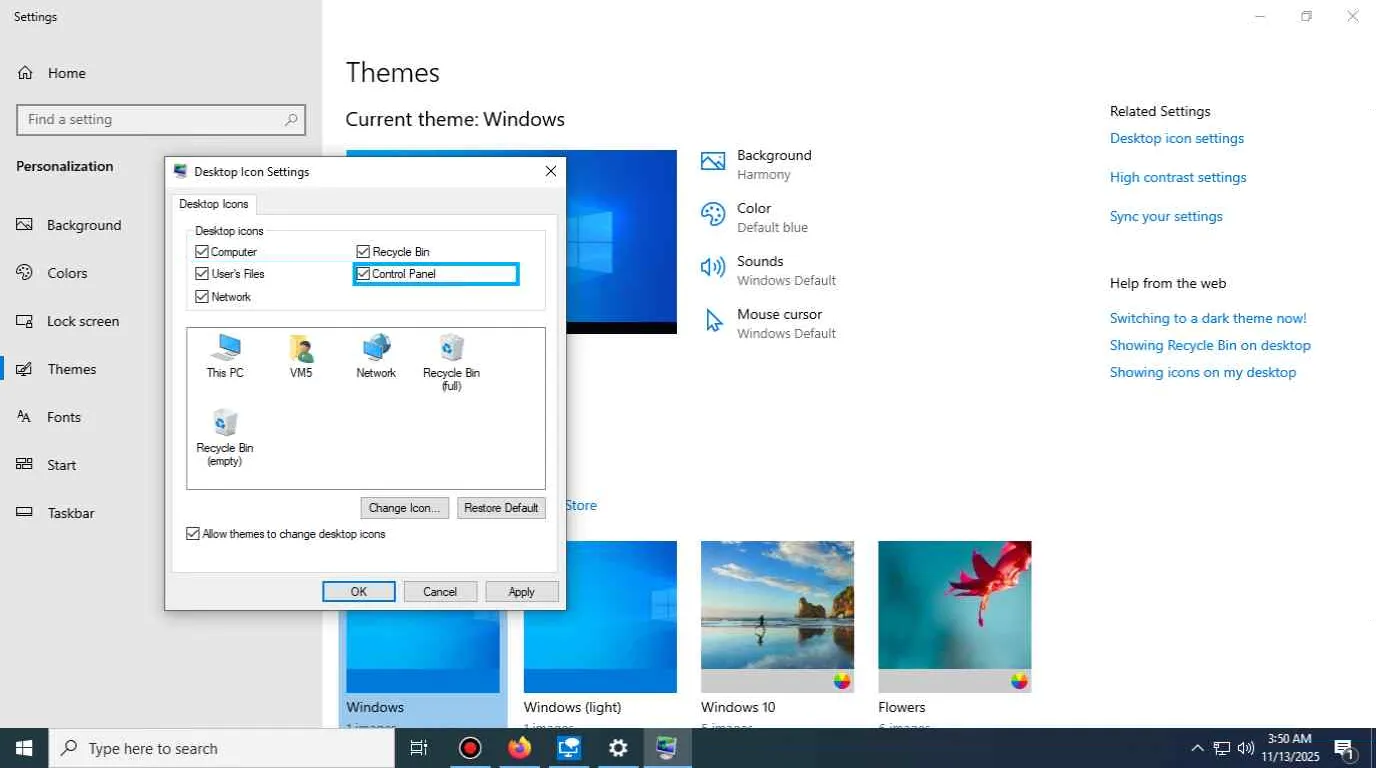1376x768 pixels.
Task: Click the taskbar Type here to search box
Action: tap(222, 748)
